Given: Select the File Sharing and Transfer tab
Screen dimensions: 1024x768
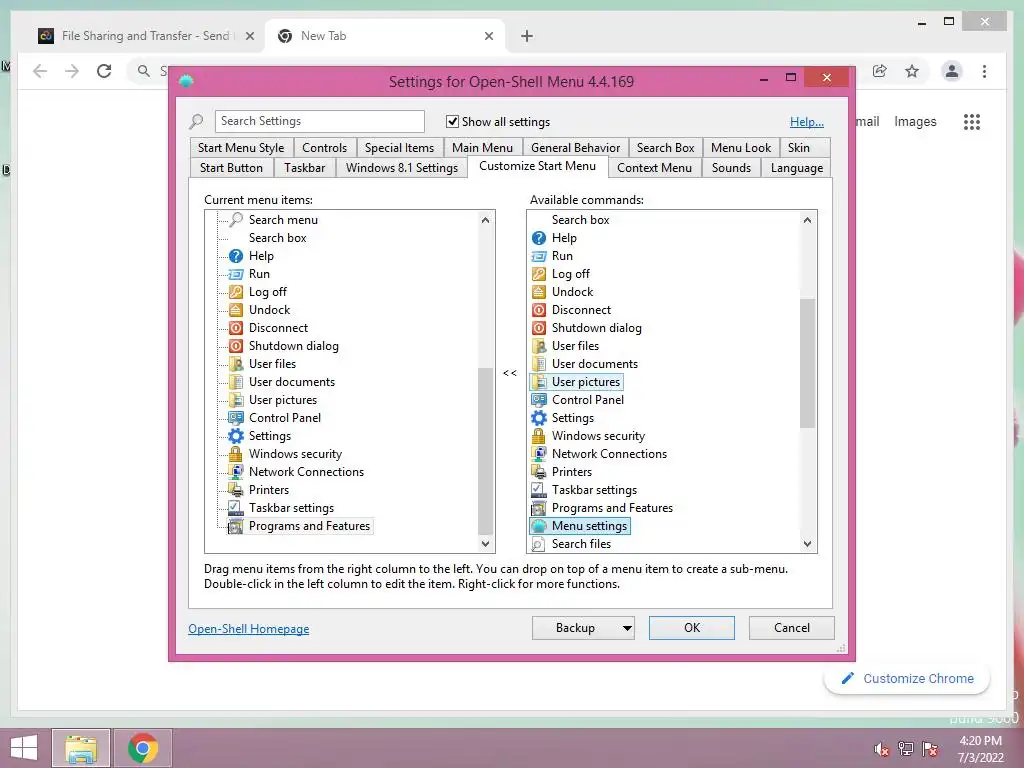Looking at the screenshot, I should click(147, 36).
